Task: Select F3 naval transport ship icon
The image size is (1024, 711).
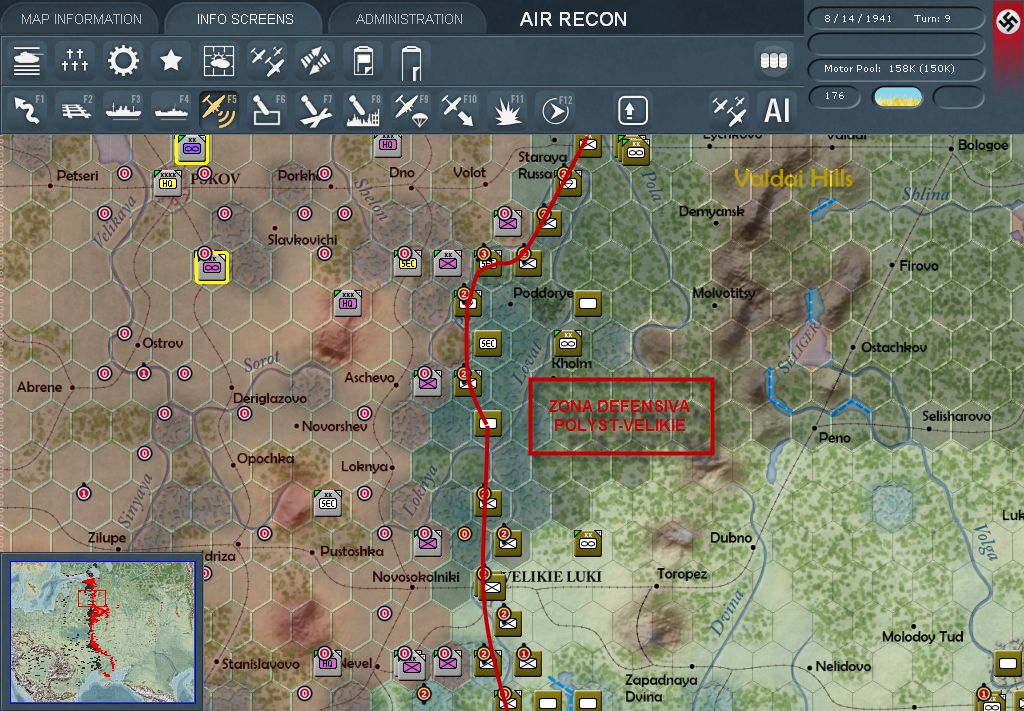Action: [123, 109]
